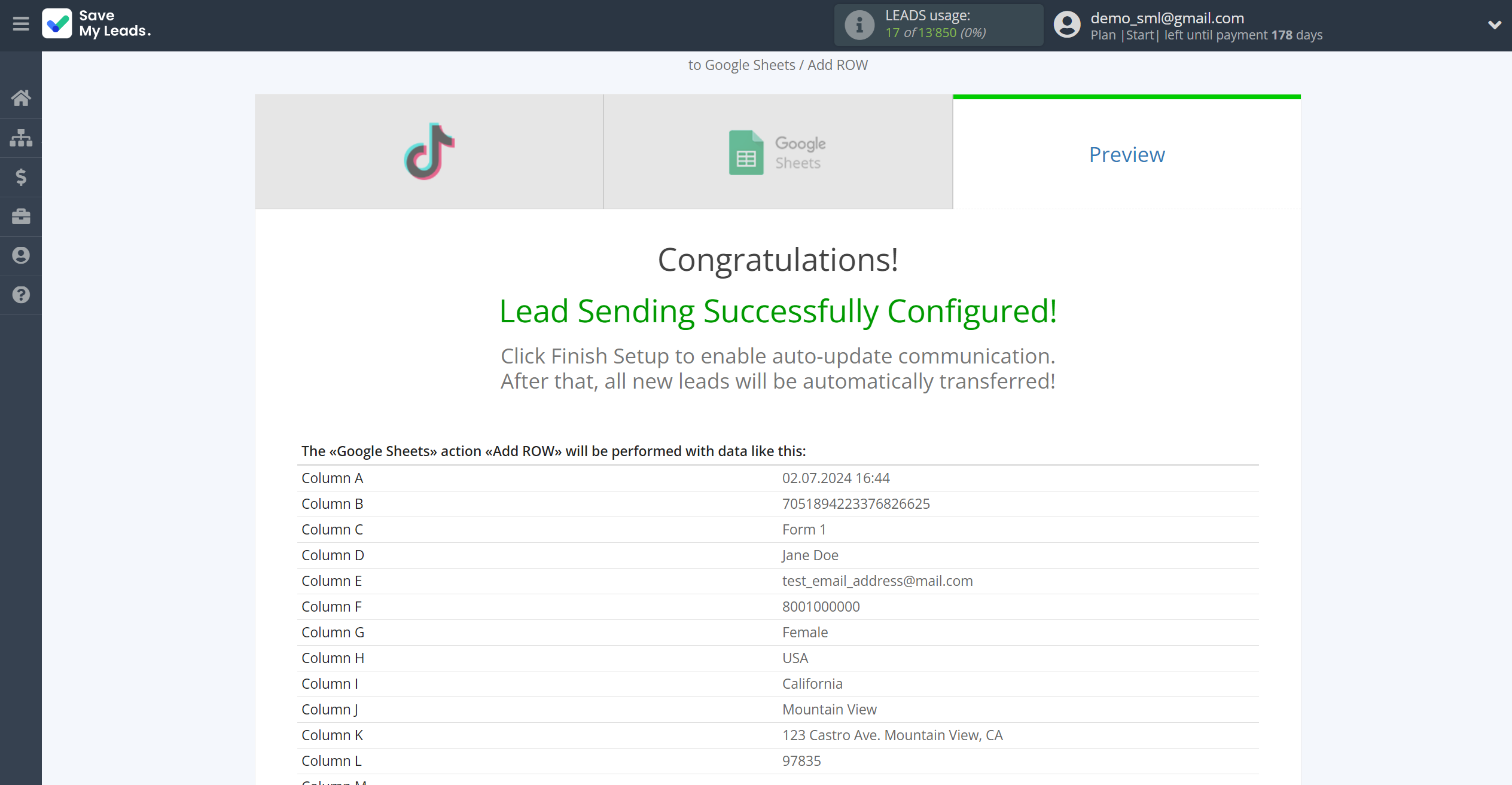Click the user avatar icon
Screen dimensions: 1512x785
[1067, 25]
